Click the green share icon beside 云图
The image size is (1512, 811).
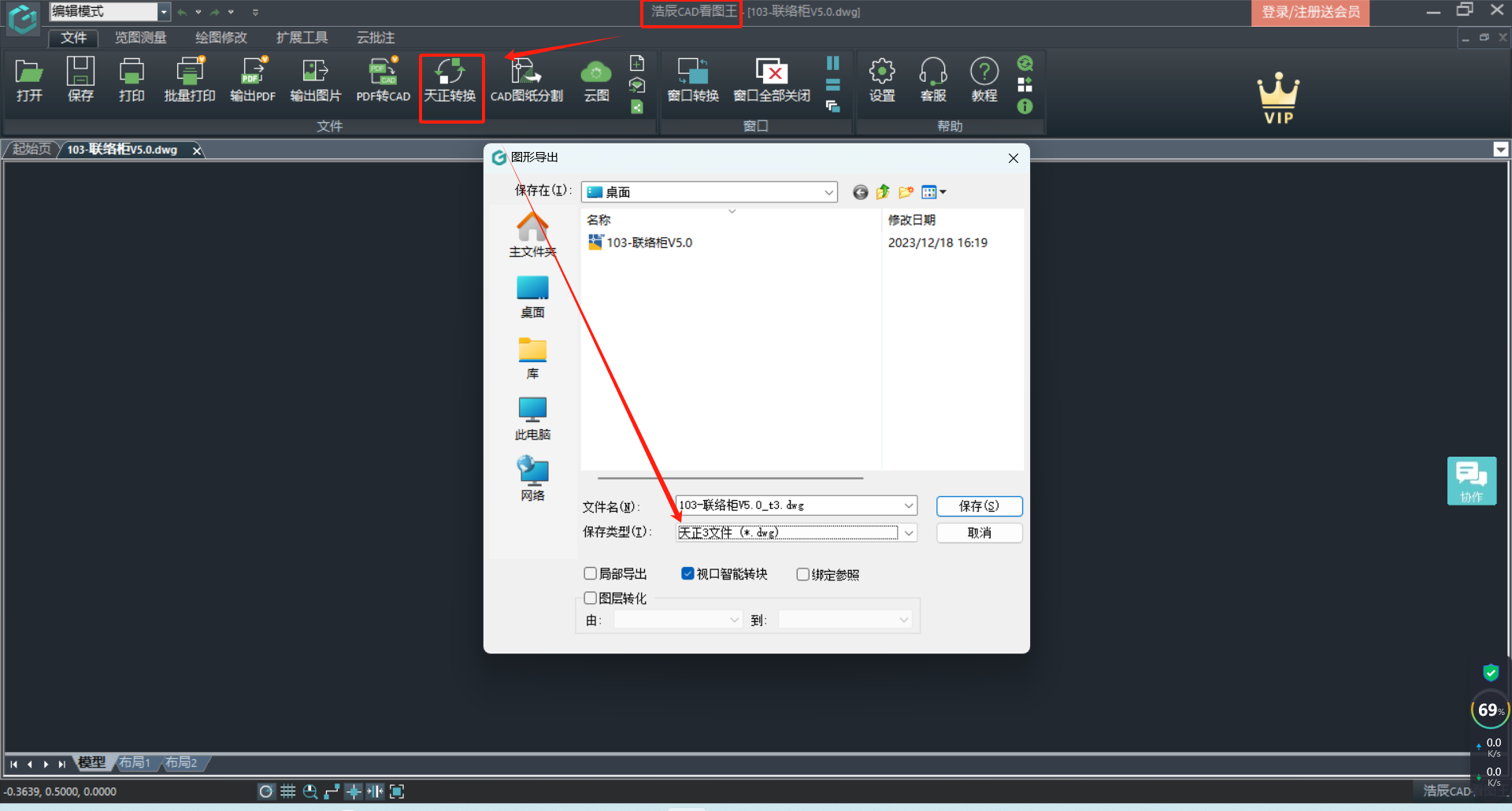[637, 106]
